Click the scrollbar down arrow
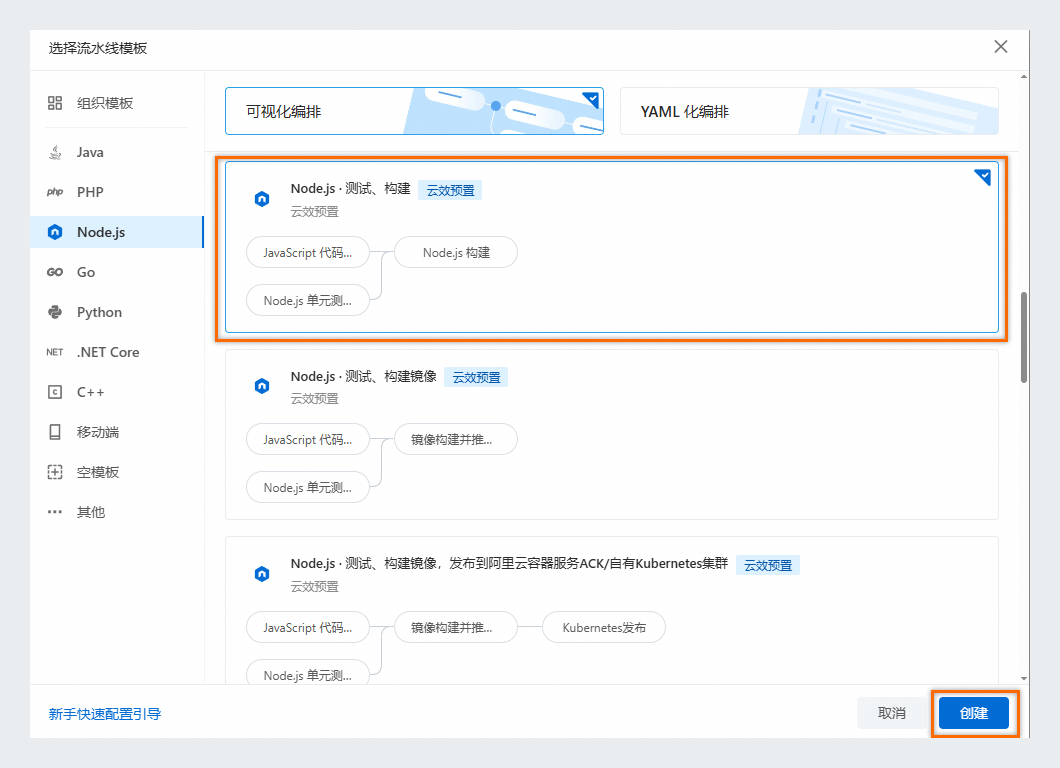The height and width of the screenshot is (768, 1060). [1024, 678]
